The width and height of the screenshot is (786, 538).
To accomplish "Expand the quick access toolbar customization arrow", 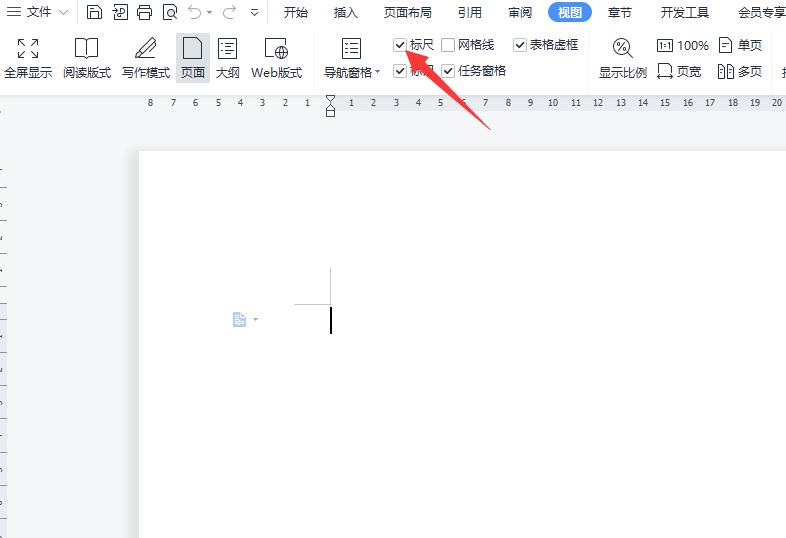I will coord(255,13).
